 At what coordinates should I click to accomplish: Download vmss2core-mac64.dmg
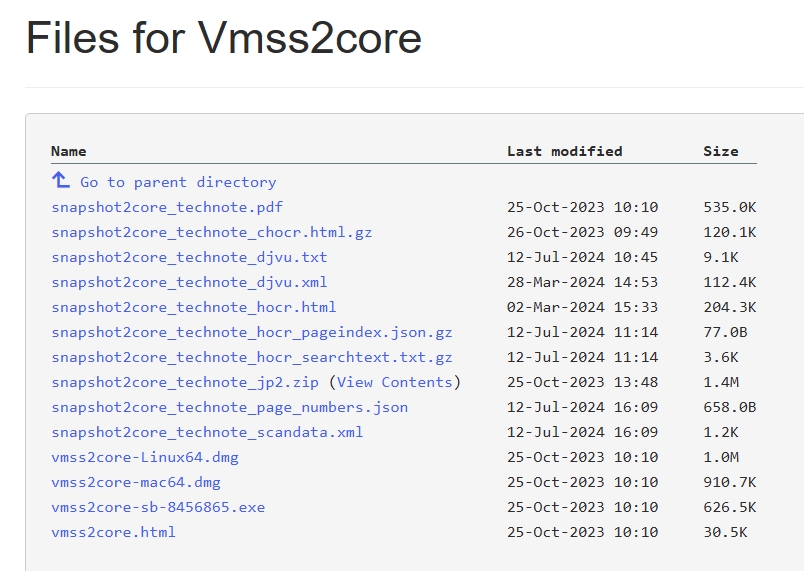point(136,482)
